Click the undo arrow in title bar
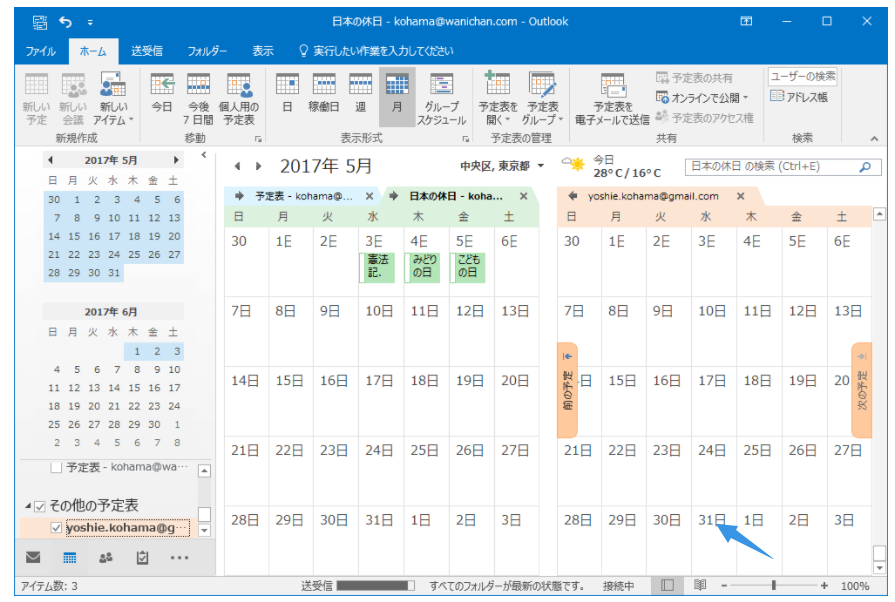The width and height of the screenshot is (895, 602). (66, 22)
